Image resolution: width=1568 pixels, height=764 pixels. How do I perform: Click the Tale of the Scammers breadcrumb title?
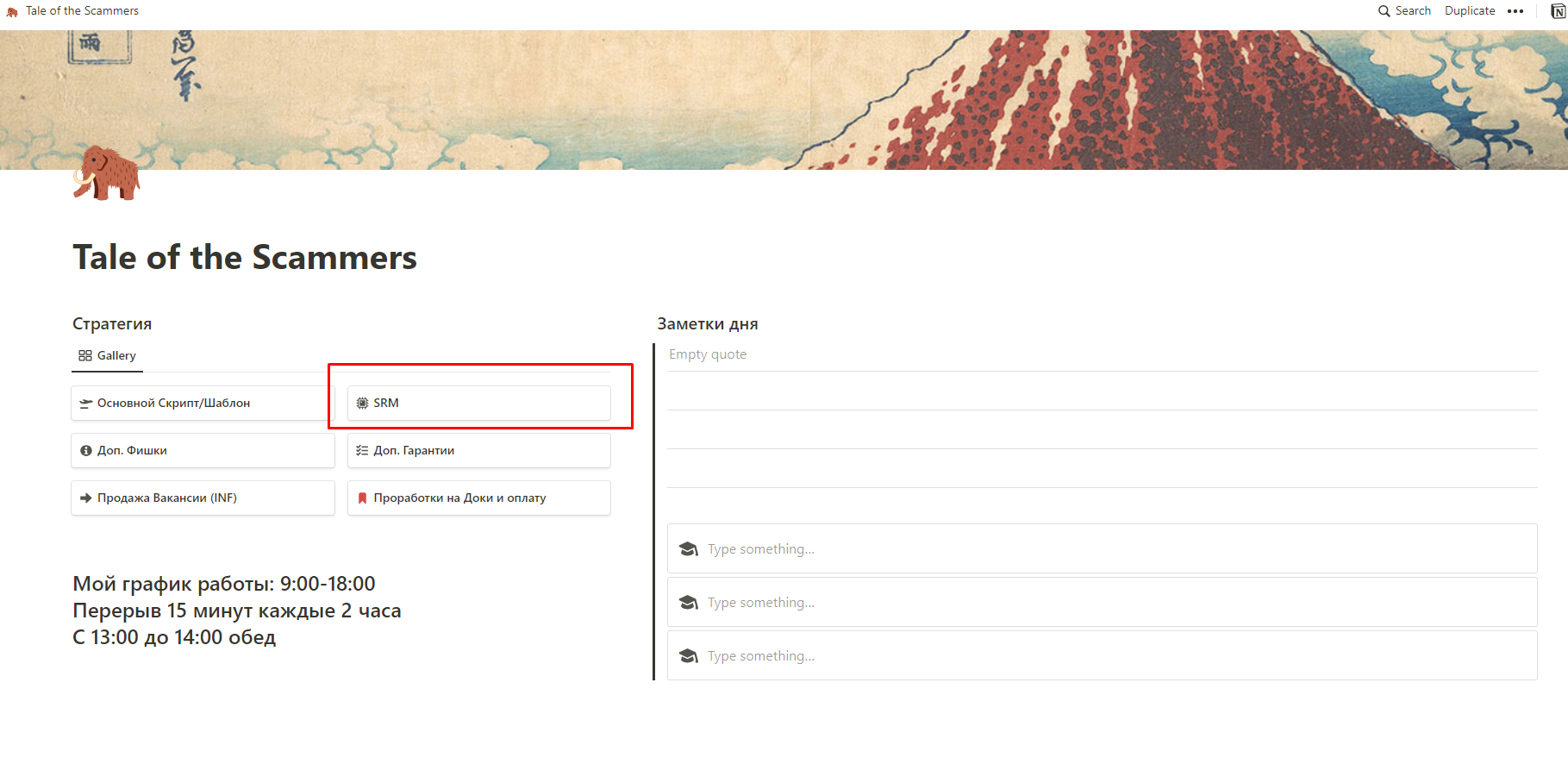82,11
